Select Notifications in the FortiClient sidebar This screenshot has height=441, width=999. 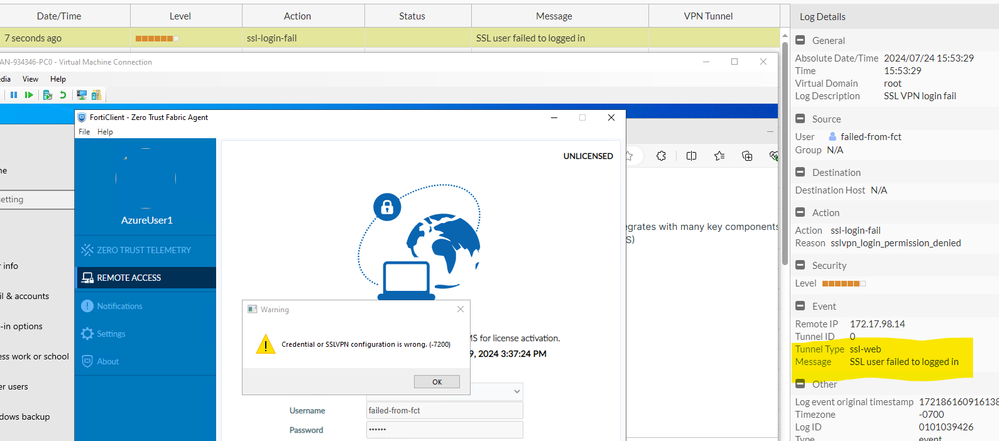coord(119,306)
